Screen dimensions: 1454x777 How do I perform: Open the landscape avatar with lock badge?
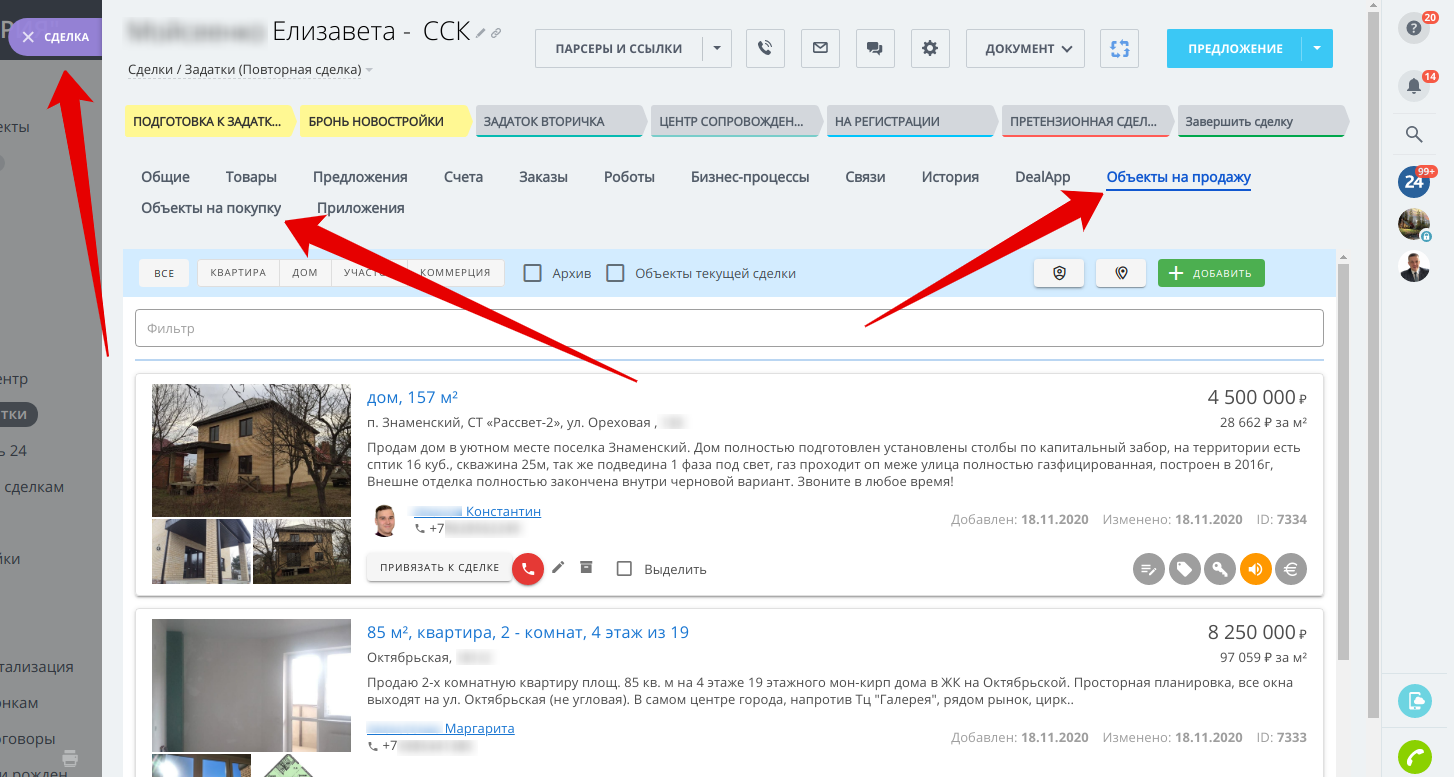coord(1413,224)
